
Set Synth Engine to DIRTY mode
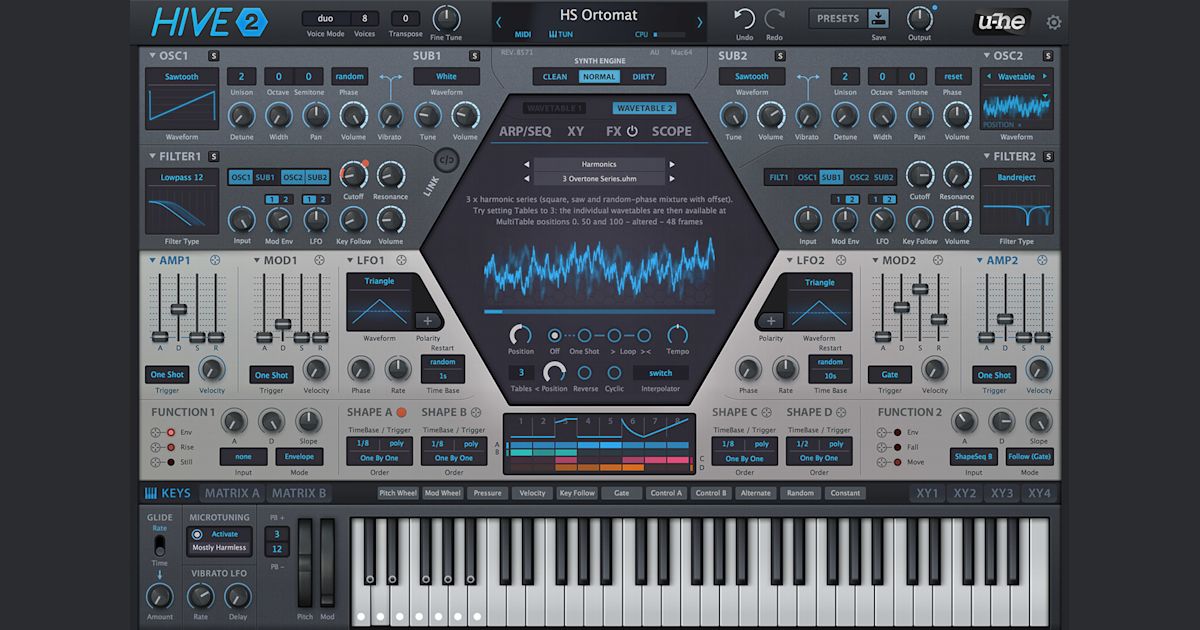pos(646,76)
